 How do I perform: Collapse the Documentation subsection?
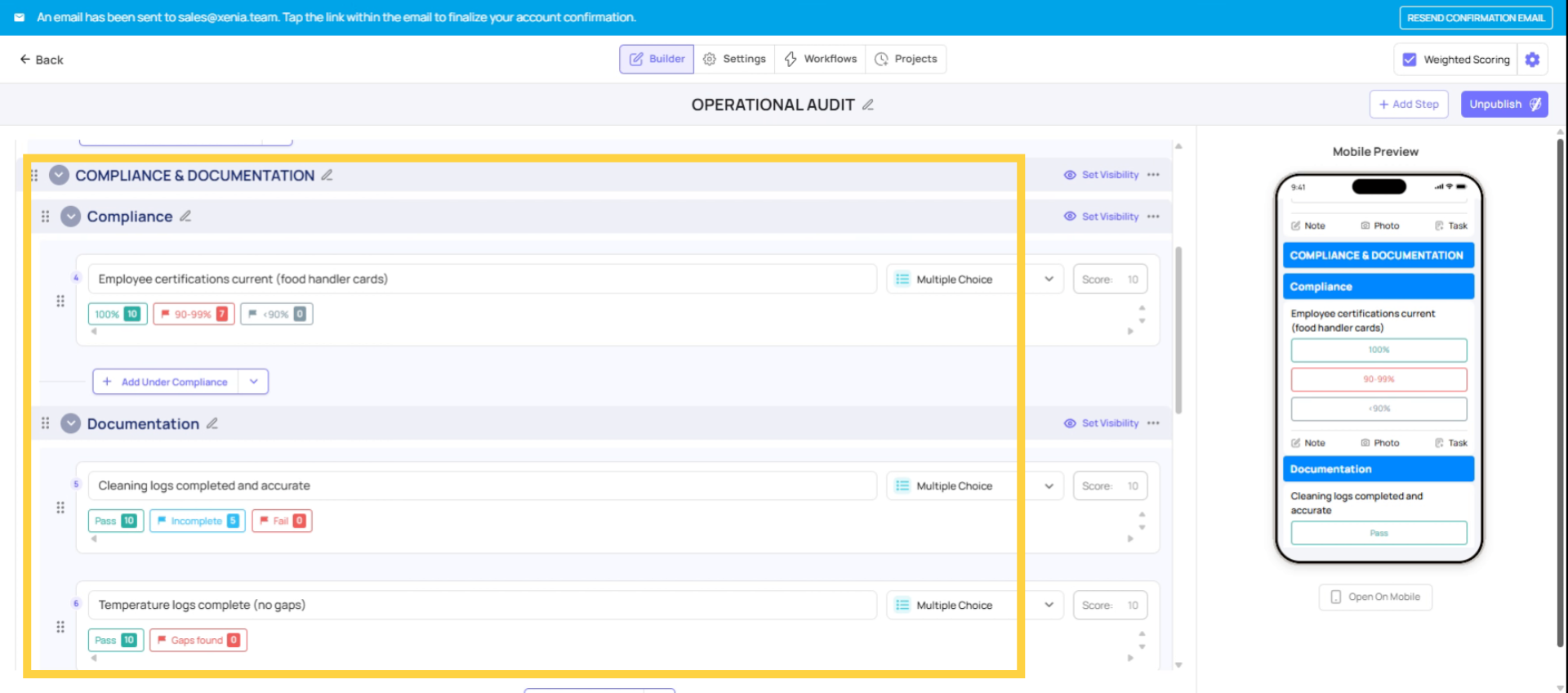pos(71,423)
